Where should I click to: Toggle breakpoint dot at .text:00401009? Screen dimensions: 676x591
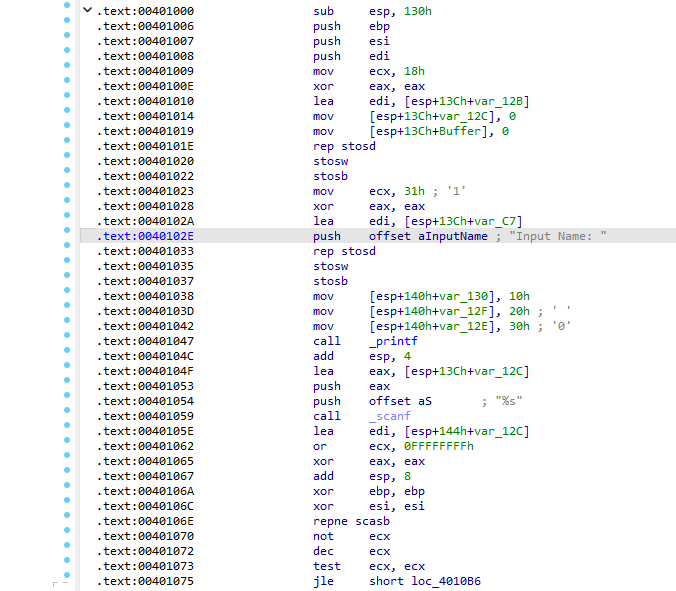[x=67, y=65]
